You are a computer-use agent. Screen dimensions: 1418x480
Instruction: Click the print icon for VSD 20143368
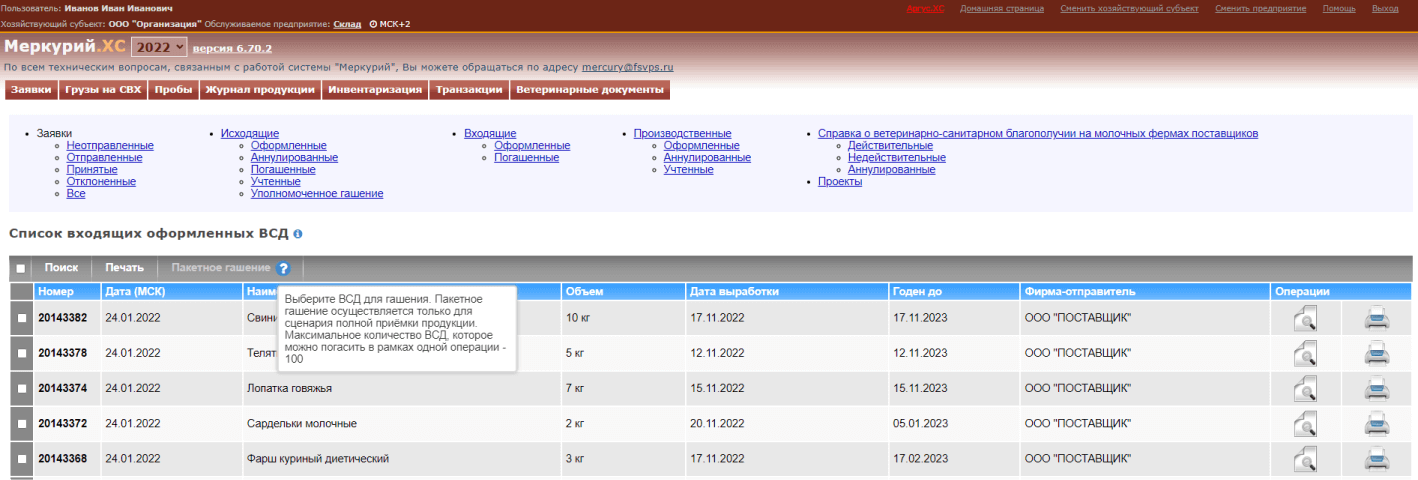(1377, 459)
